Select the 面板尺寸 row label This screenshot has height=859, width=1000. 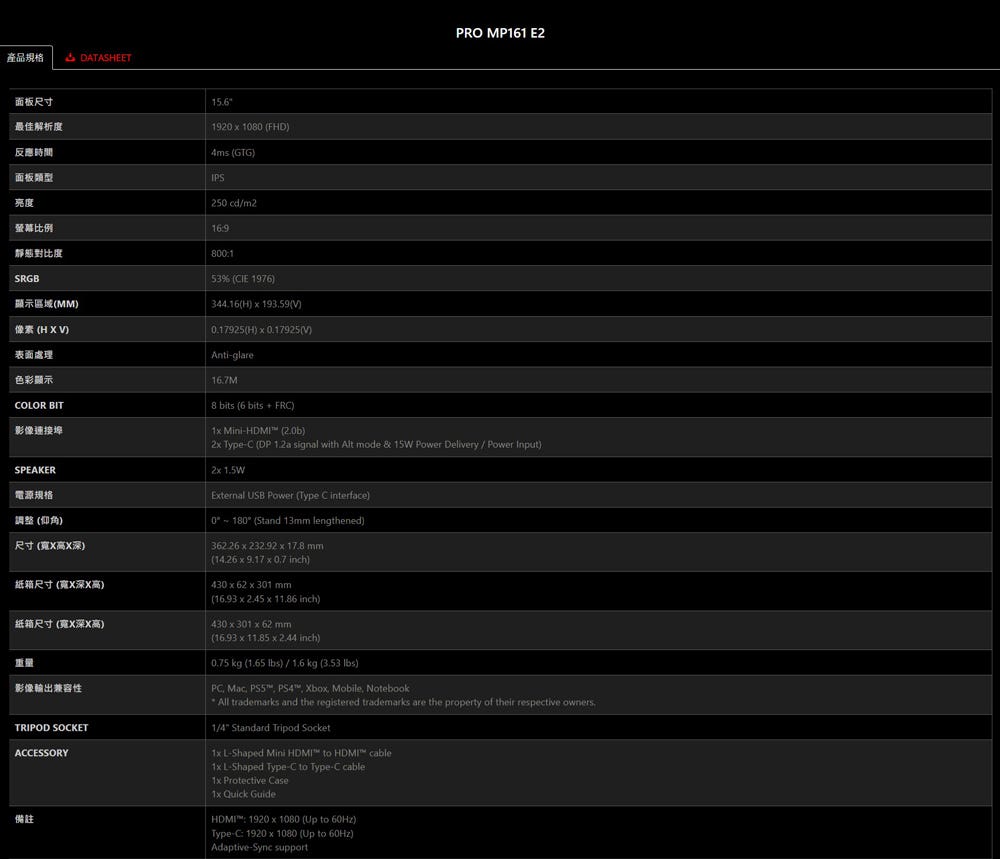pyautogui.click(x=34, y=101)
